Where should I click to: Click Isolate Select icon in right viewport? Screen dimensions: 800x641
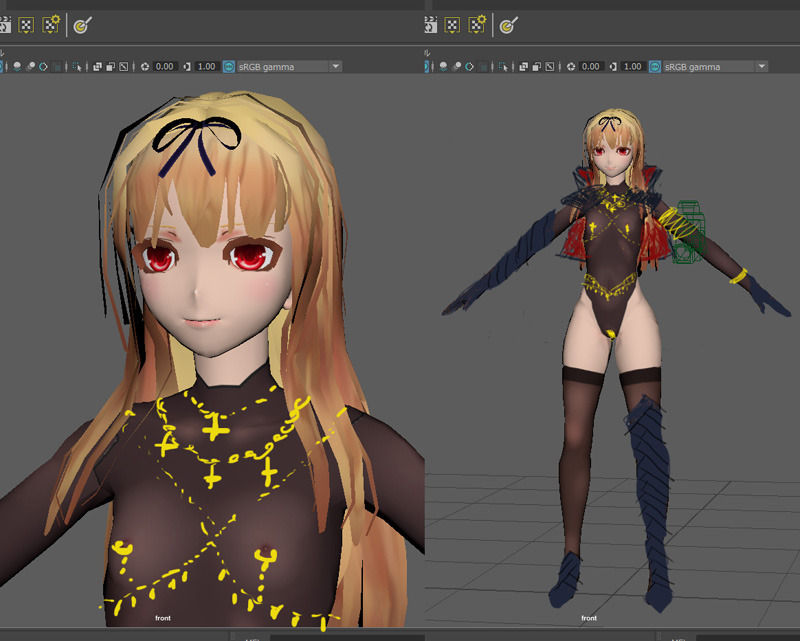coord(503,66)
